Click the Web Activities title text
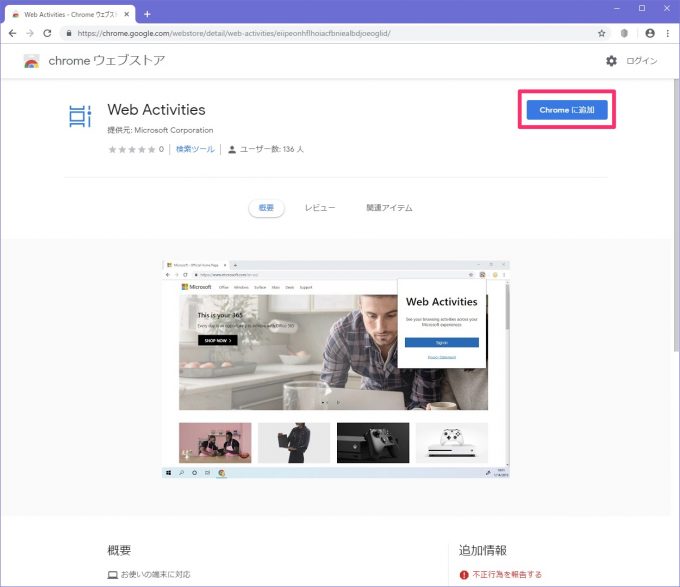This screenshot has height=587, width=680. 157,110
